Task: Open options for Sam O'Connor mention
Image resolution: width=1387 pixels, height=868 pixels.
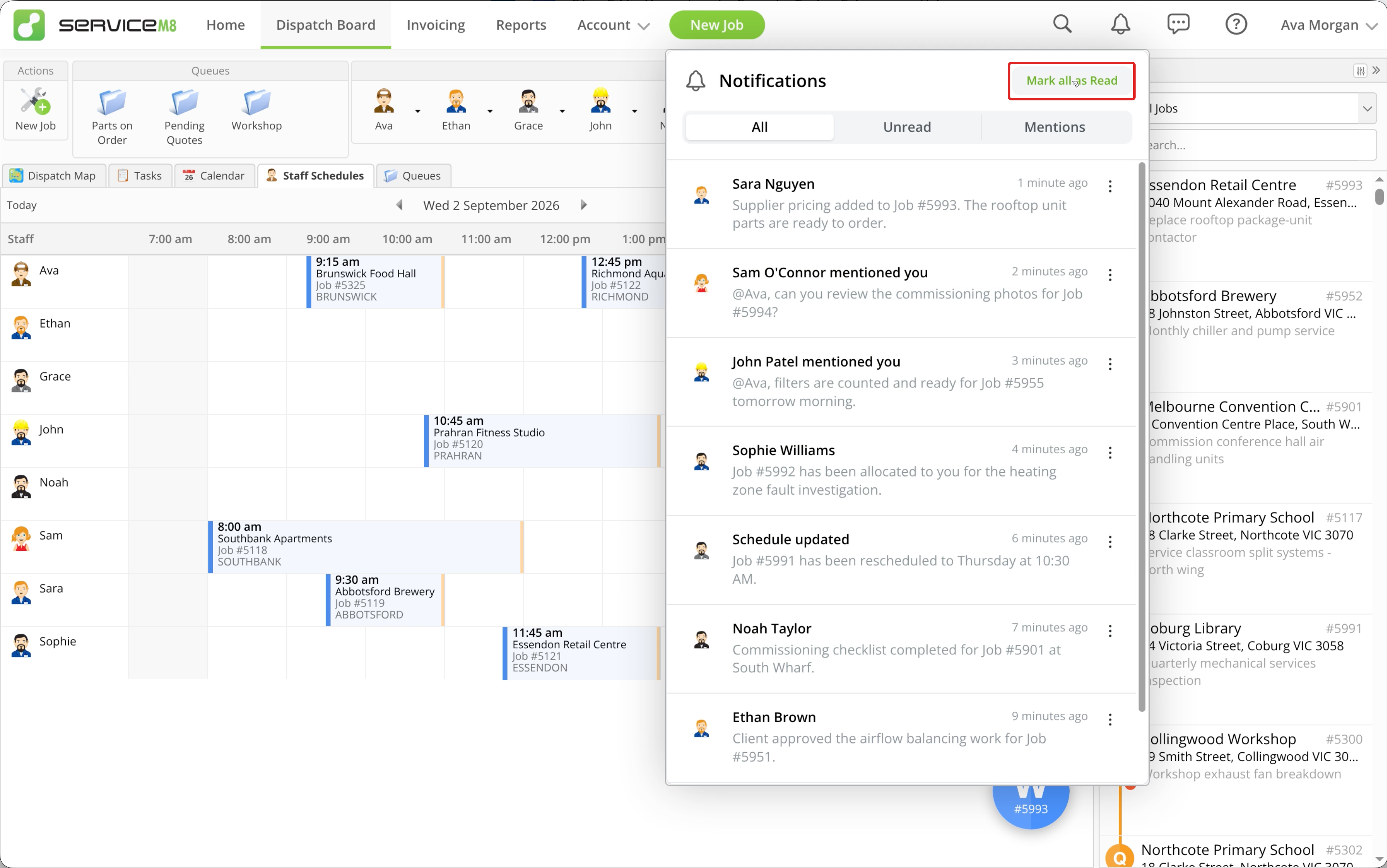Action: [x=1110, y=275]
